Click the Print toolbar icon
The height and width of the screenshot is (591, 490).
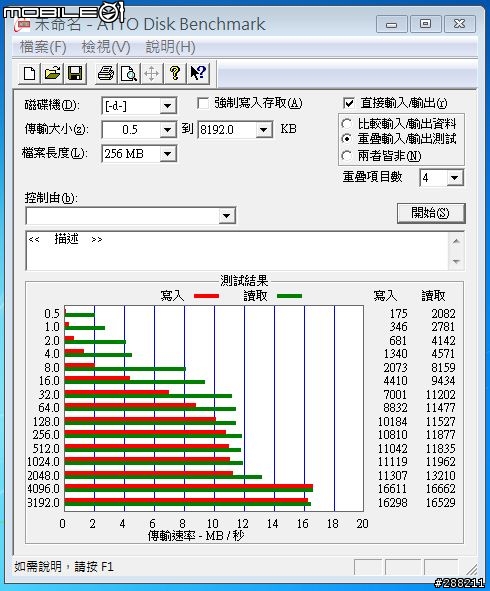pos(106,73)
